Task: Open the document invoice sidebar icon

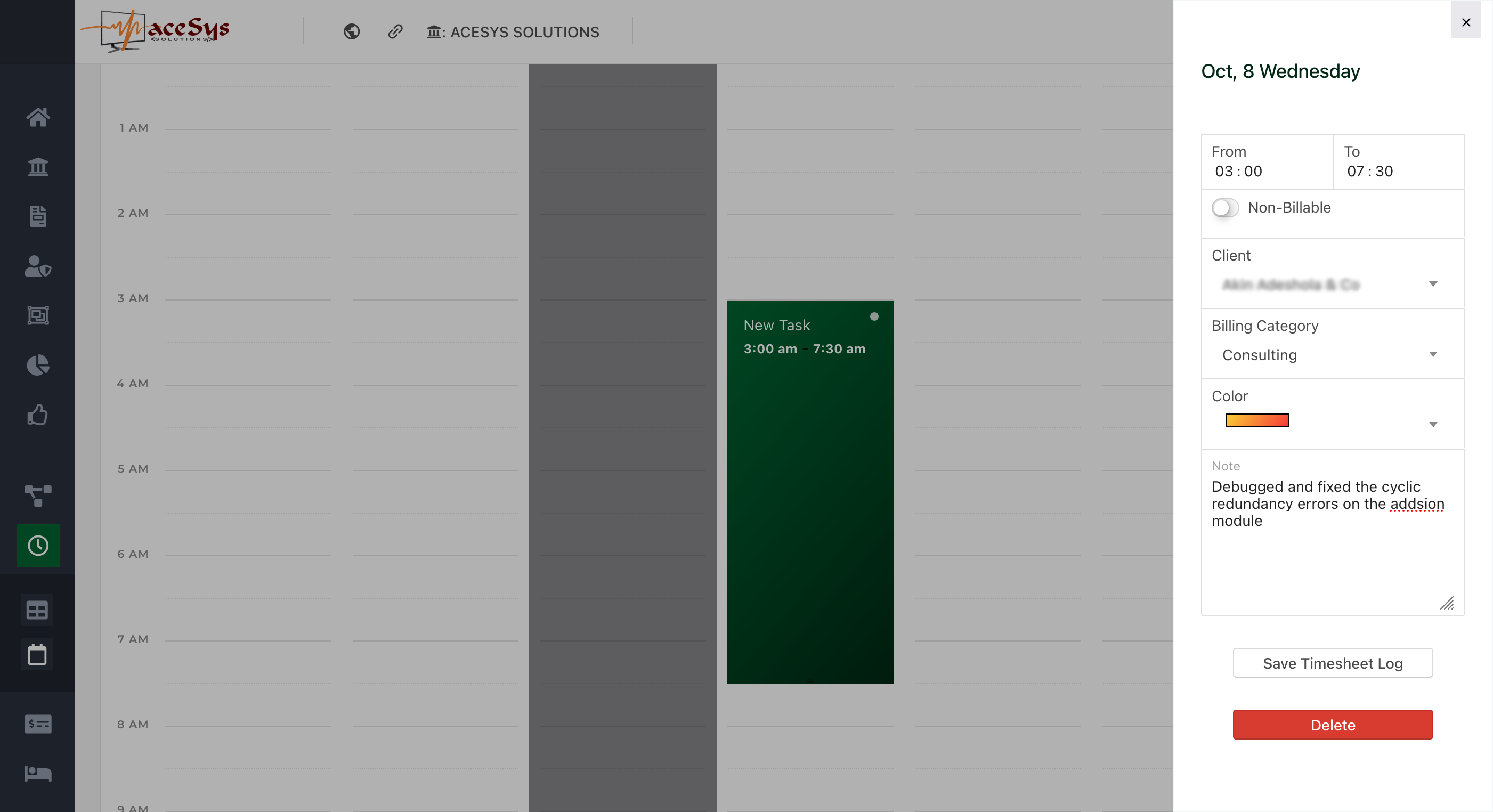Action: (x=38, y=216)
